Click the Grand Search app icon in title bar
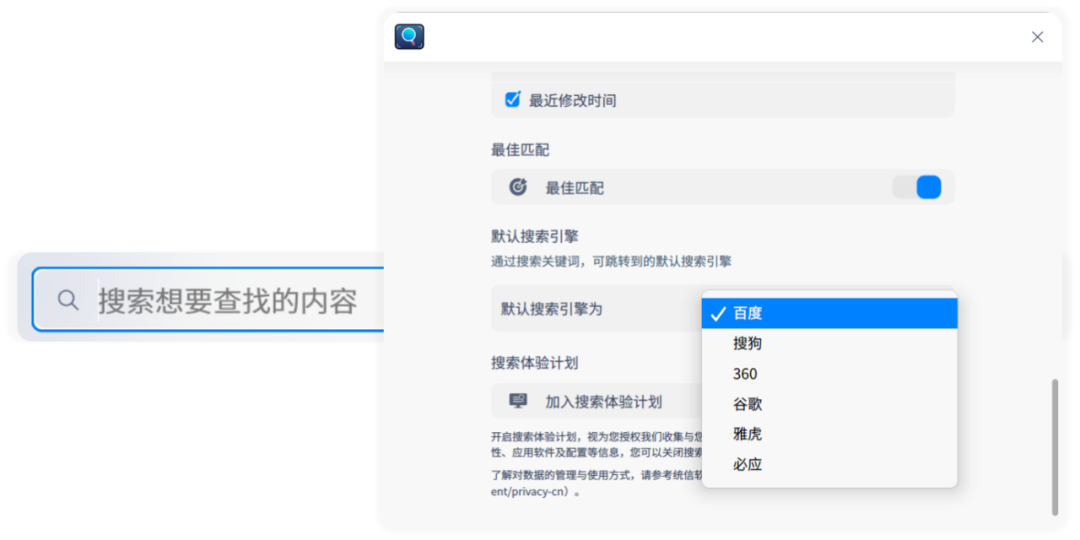 409,37
